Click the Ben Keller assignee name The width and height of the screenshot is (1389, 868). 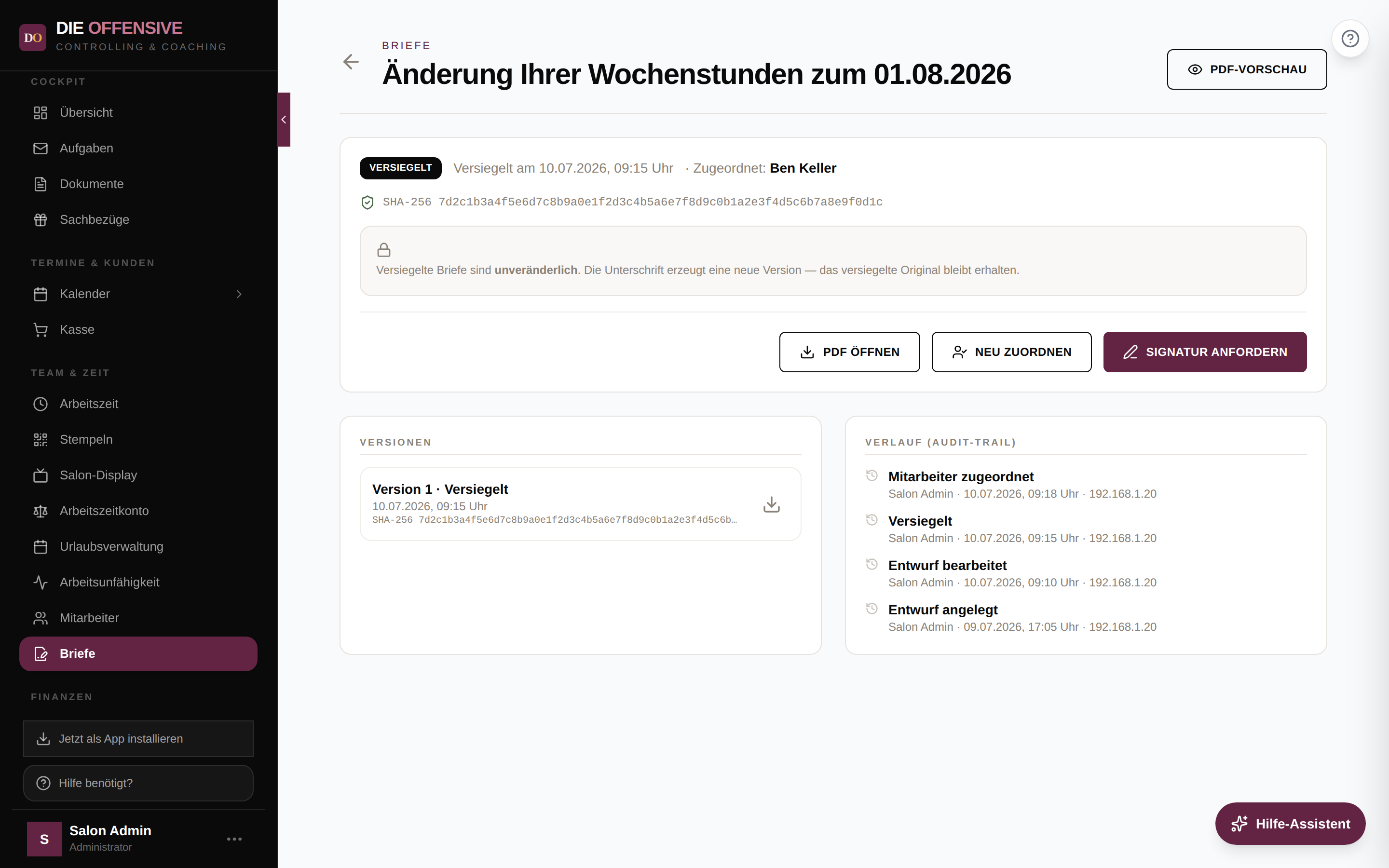click(803, 168)
